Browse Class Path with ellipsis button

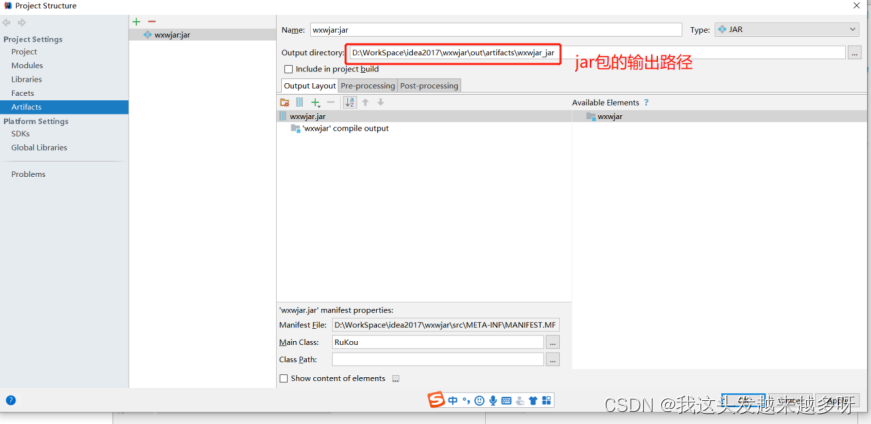click(x=553, y=360)
